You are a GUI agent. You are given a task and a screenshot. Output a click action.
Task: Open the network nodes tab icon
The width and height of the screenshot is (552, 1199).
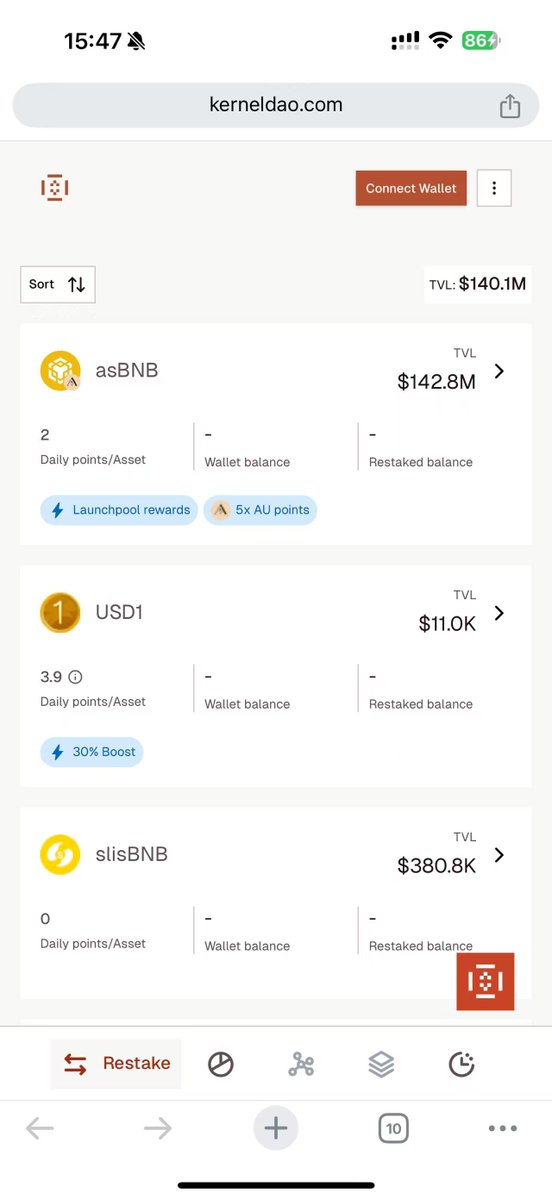pos(301,1064)
